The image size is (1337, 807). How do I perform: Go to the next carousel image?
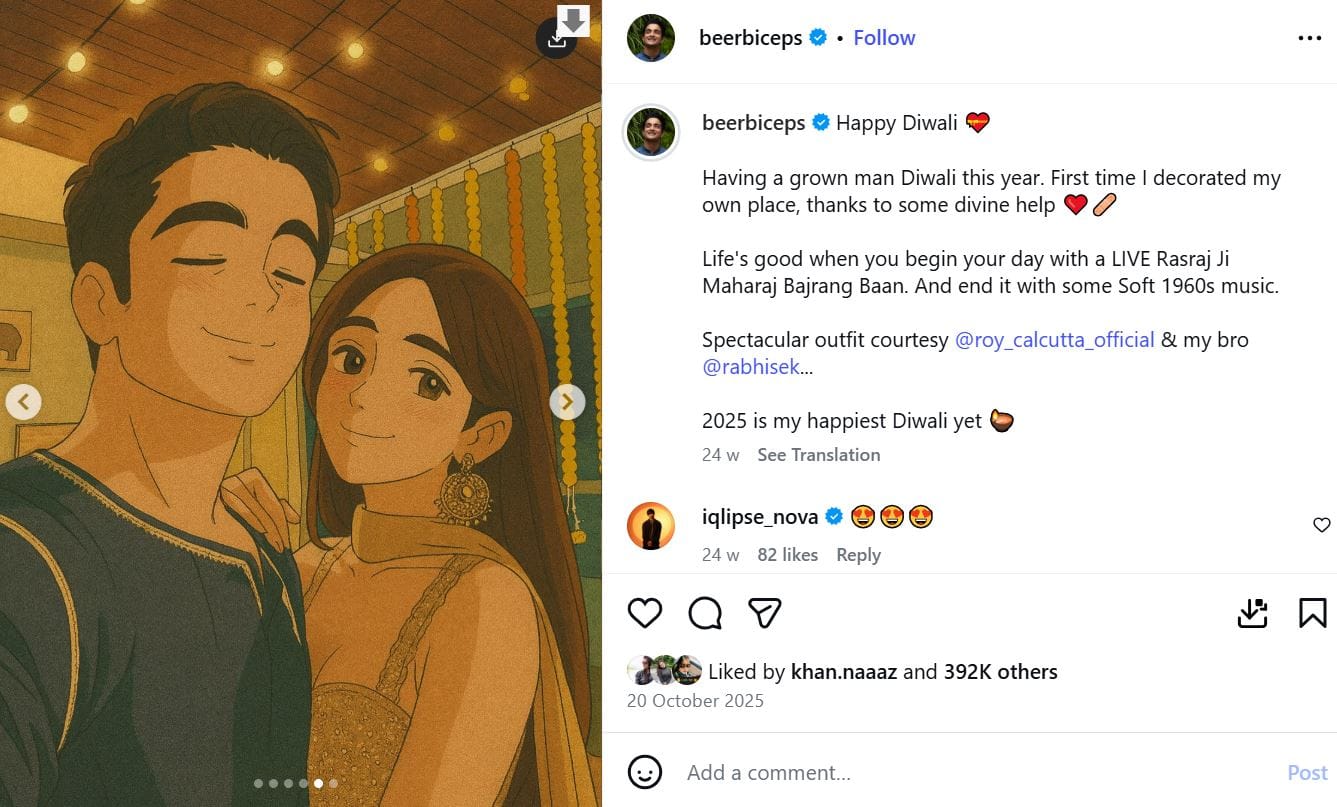point(567,402)
